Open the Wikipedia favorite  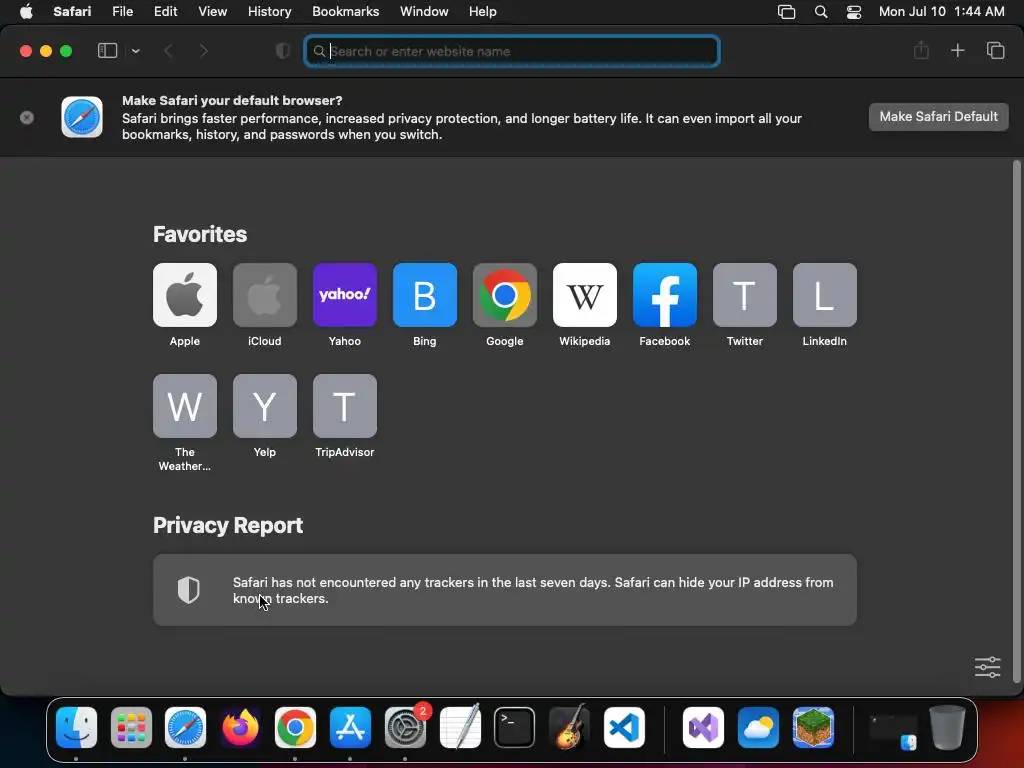pos(584,295)
